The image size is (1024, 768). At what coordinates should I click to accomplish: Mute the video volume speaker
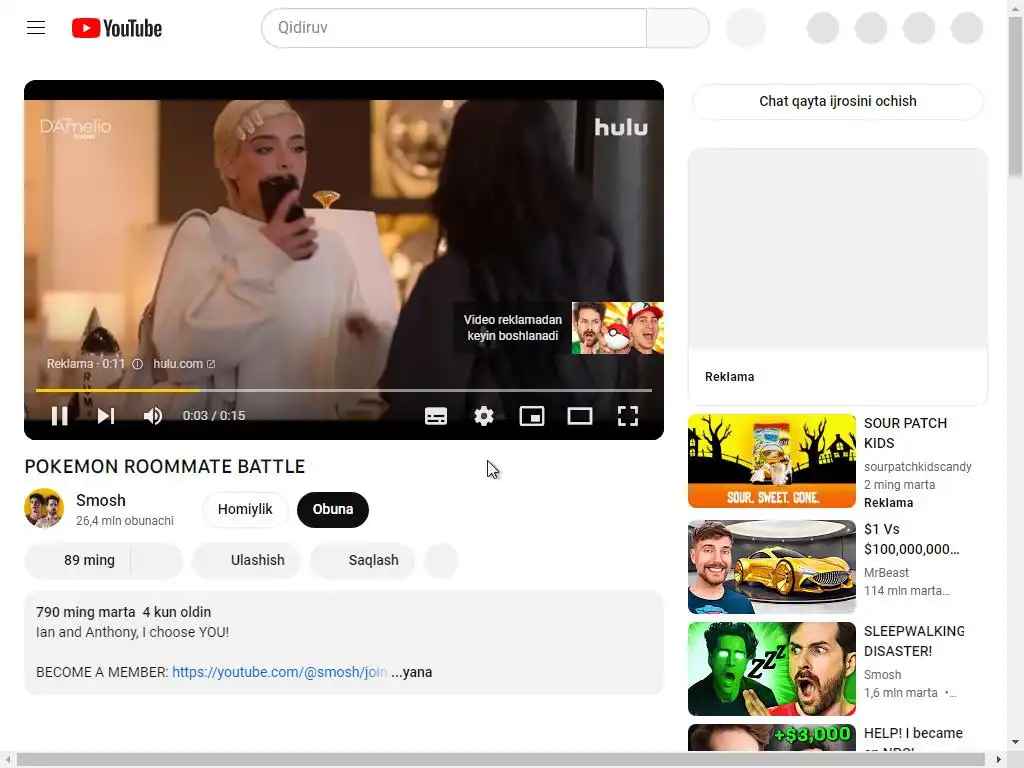point(153,416)
